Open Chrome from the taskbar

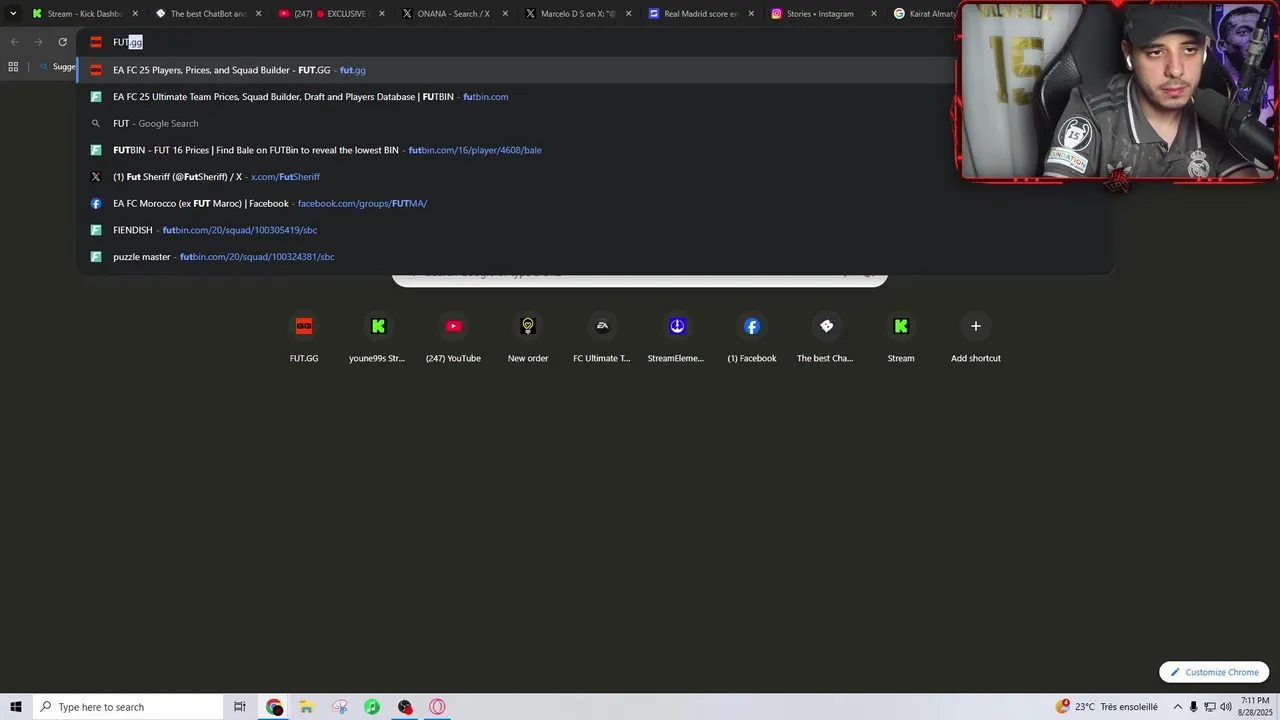pyautogui.click(x=274, y=707)
